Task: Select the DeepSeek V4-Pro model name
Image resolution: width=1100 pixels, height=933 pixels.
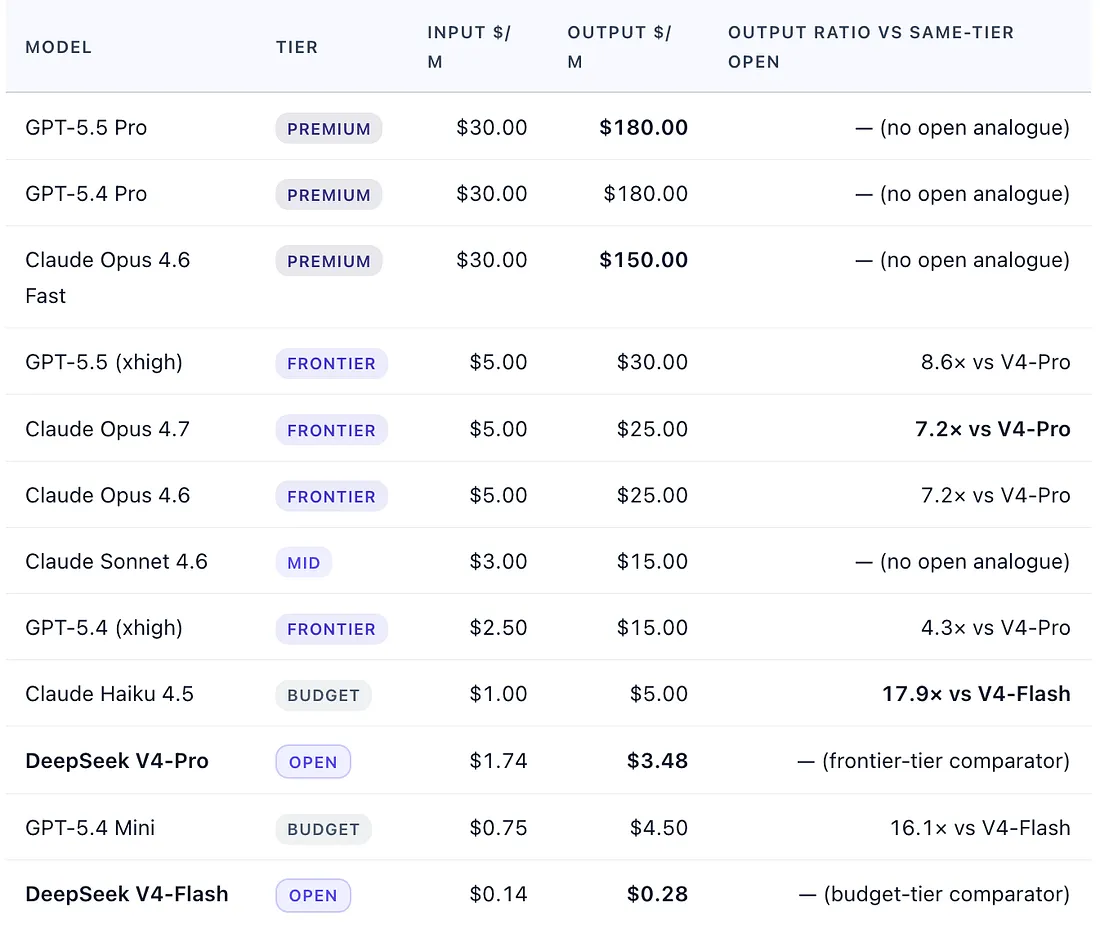Action: [117, 760]
